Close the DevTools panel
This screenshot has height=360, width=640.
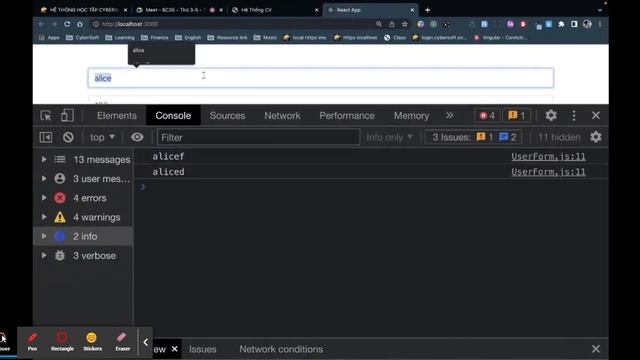pos(596,116)
